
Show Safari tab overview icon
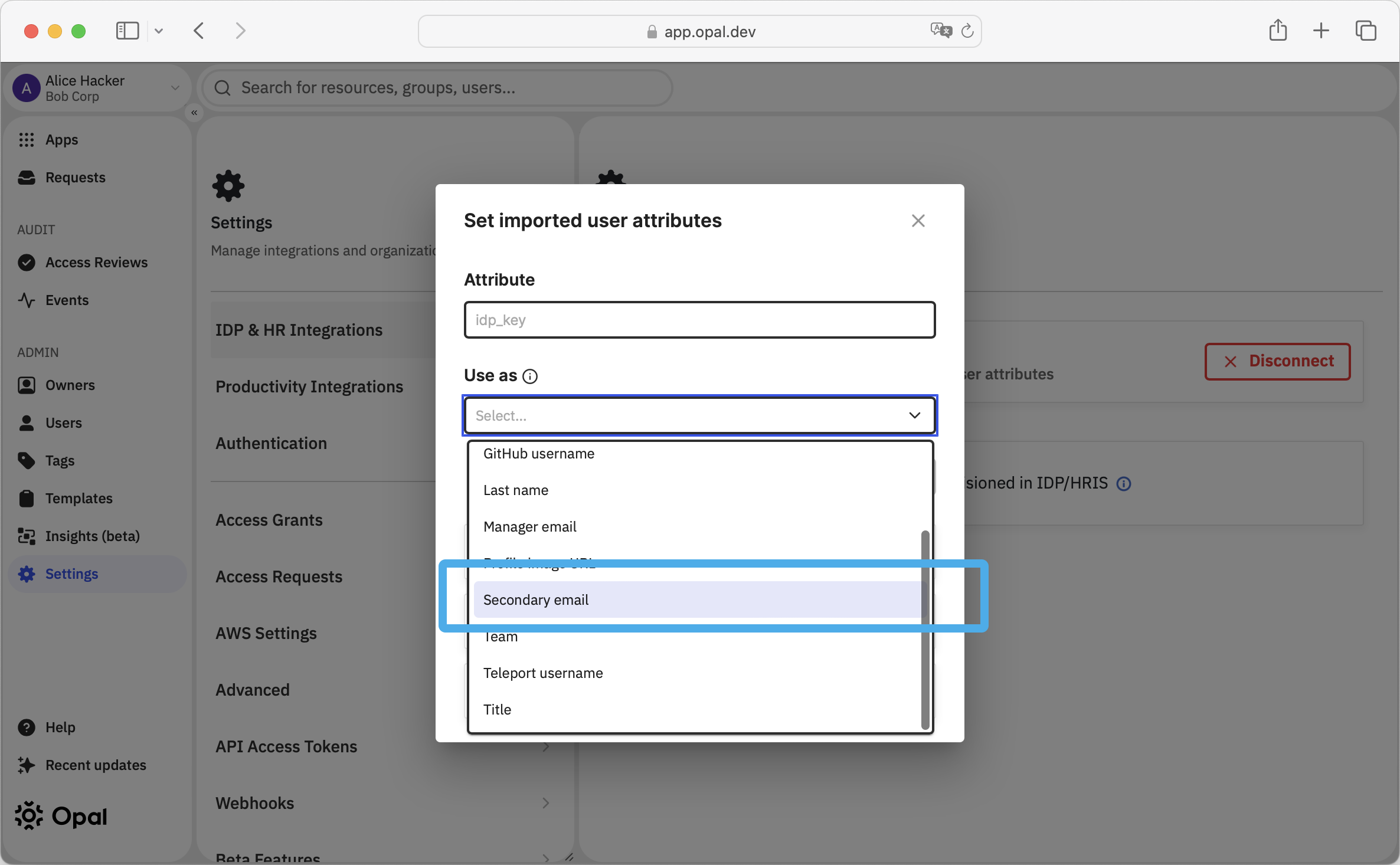click(x=1366, y=31)
